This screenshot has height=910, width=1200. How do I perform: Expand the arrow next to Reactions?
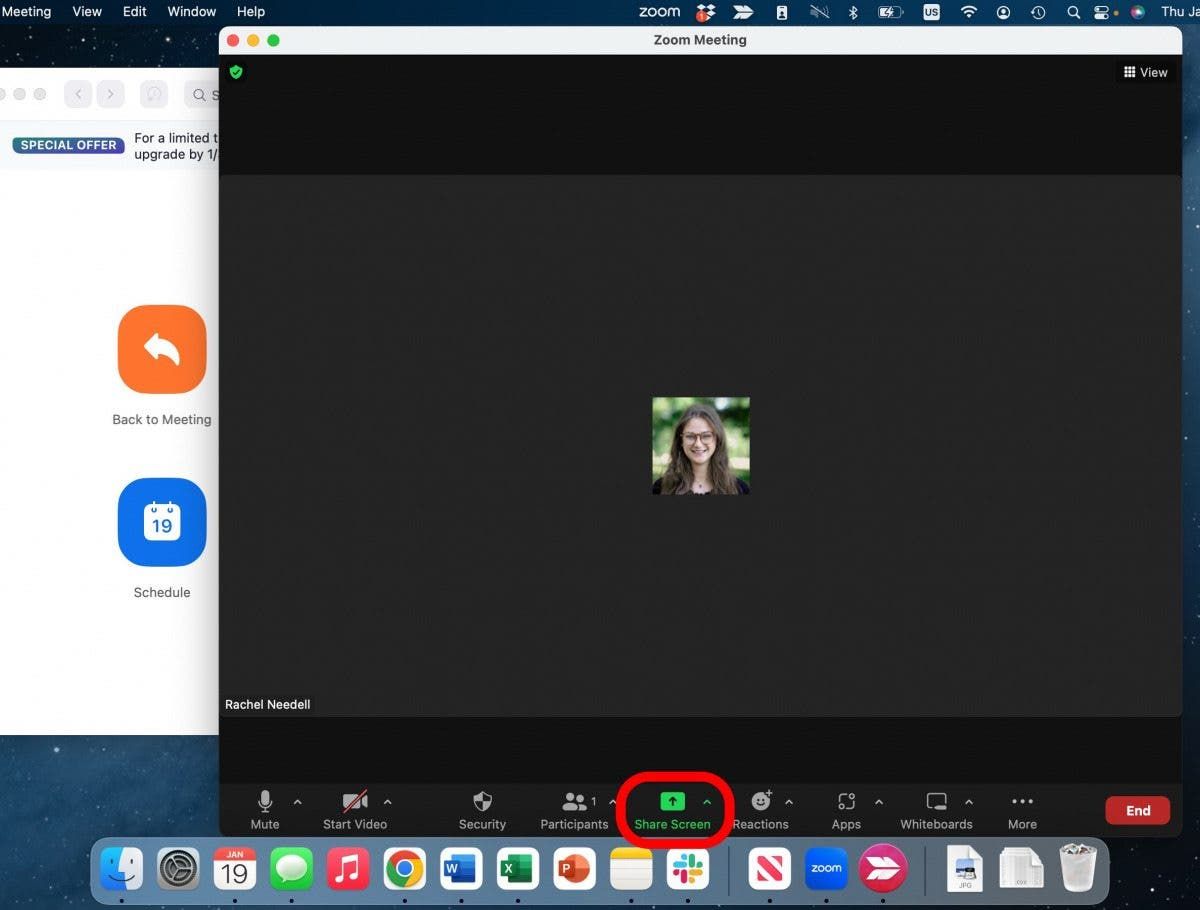[789, 802]
